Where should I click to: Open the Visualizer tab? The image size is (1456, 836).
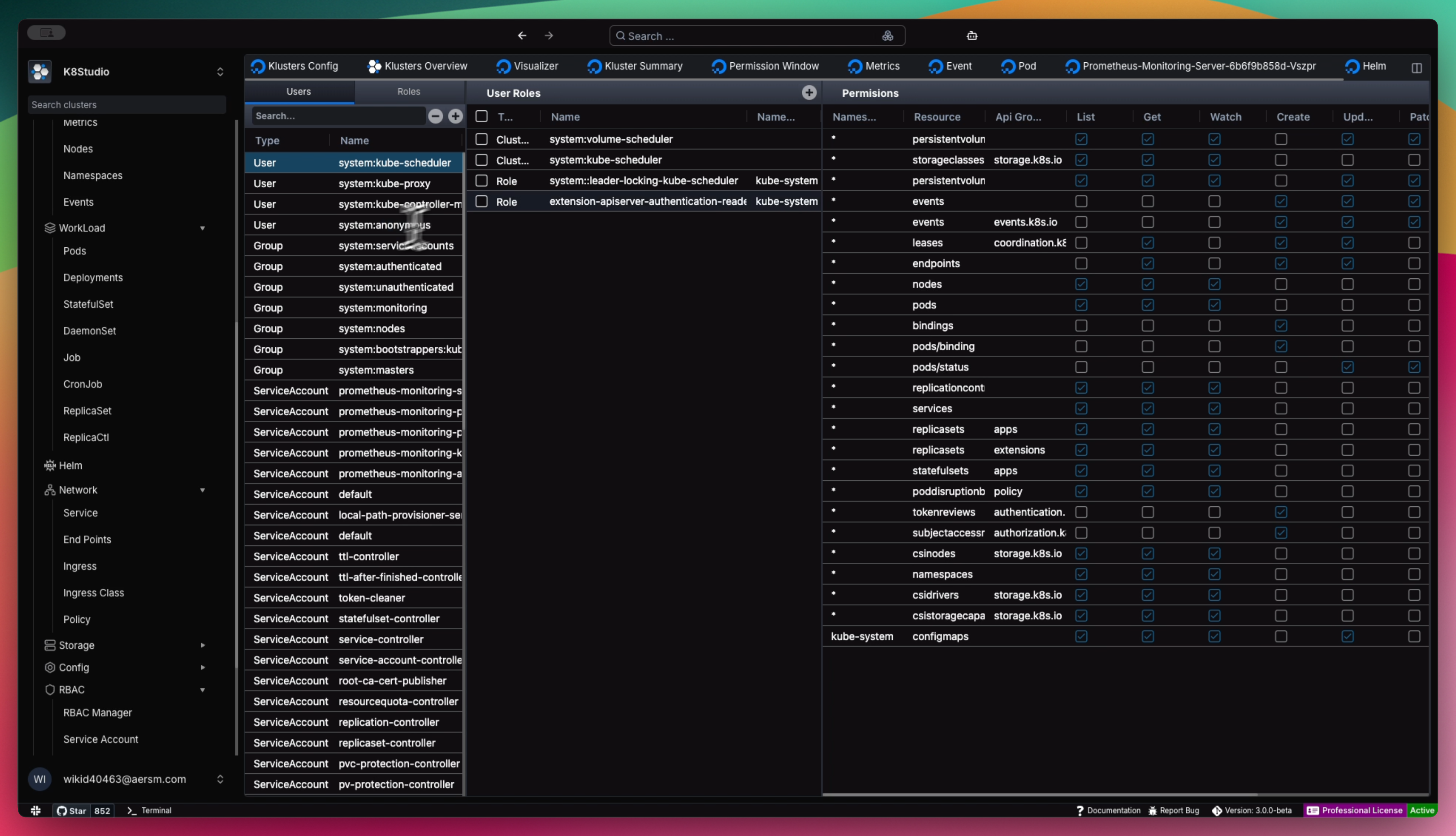(527, 66)
